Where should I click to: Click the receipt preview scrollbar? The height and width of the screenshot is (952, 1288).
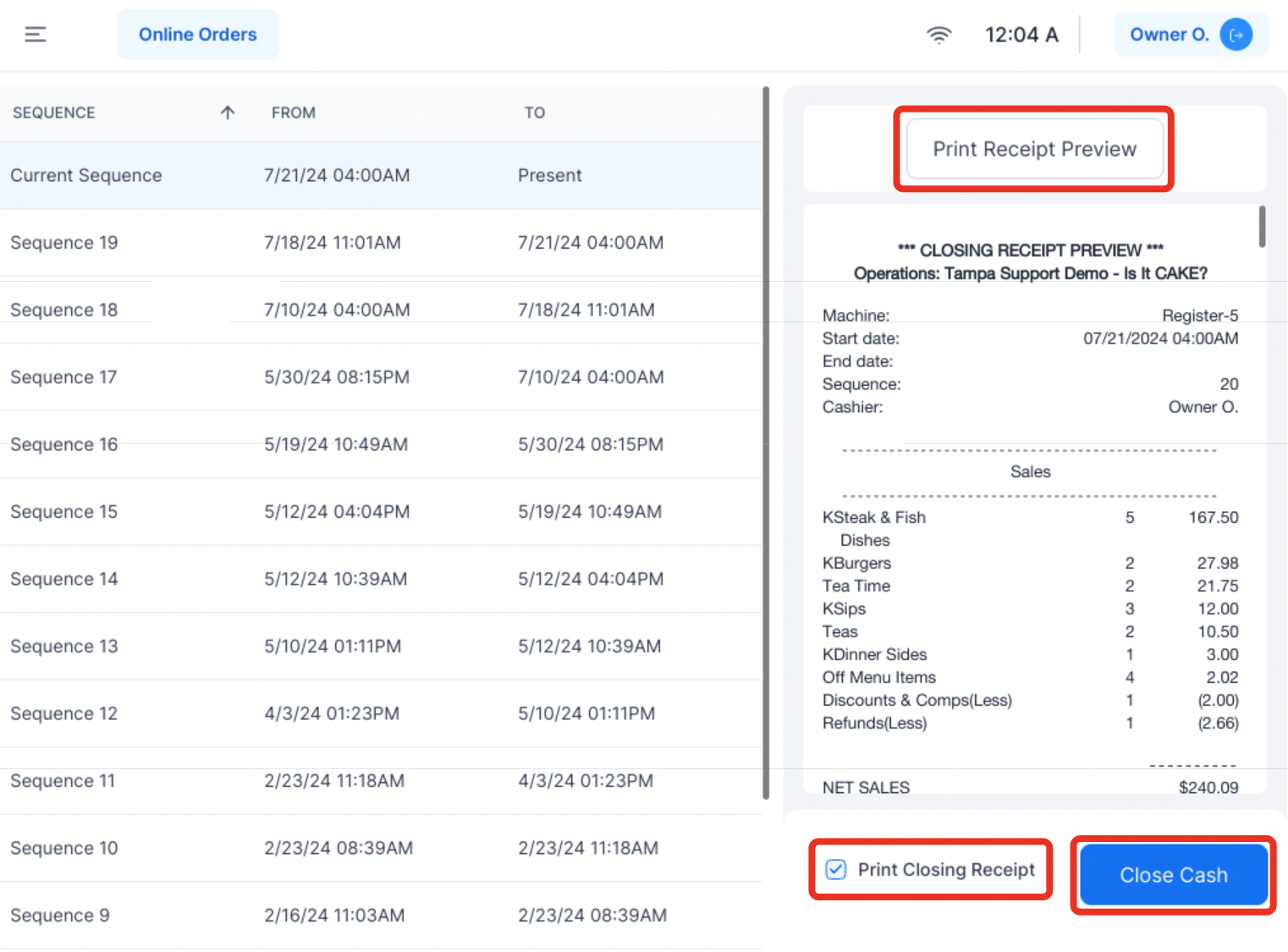coord(1262,227)
